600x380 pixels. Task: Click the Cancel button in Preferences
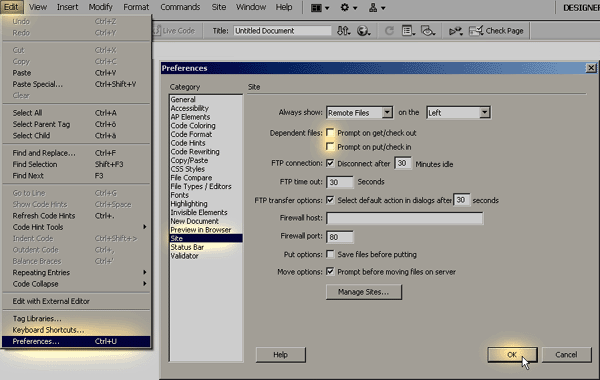(x=566, y=355)
